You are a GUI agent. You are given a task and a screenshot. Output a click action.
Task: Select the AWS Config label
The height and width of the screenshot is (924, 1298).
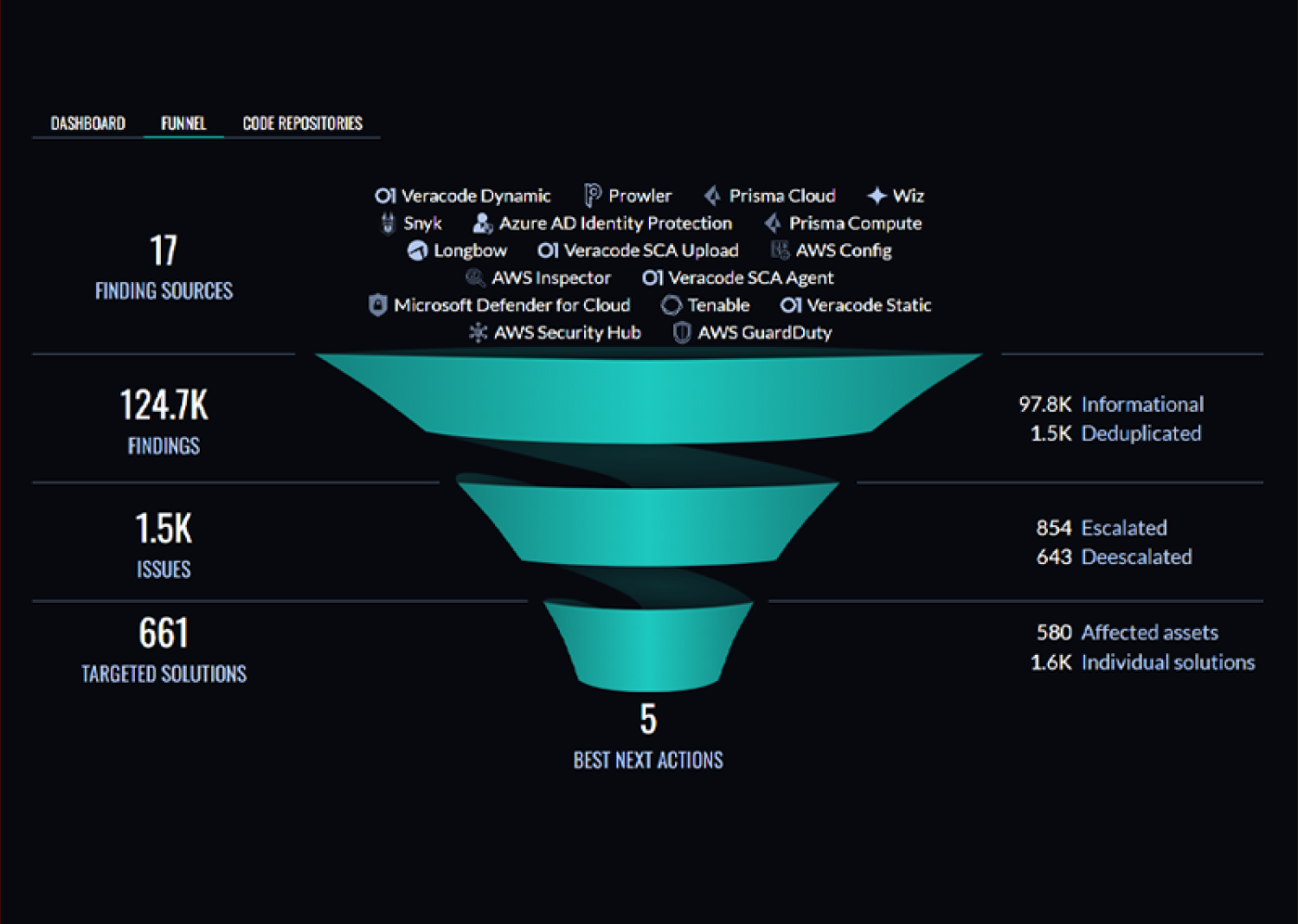(x=844, y=250)
